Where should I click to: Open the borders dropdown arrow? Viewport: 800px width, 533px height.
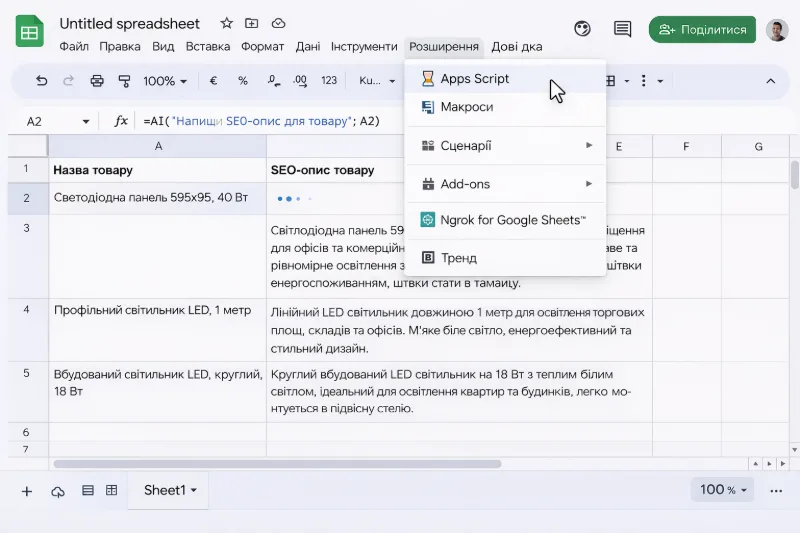(x=627, y=81)
